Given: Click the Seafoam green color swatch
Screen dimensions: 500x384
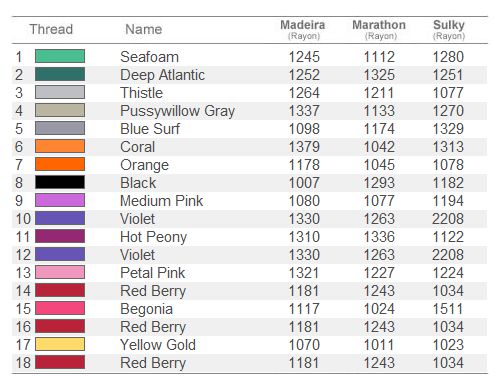Looking at the screenshot, I should [60, 56].
